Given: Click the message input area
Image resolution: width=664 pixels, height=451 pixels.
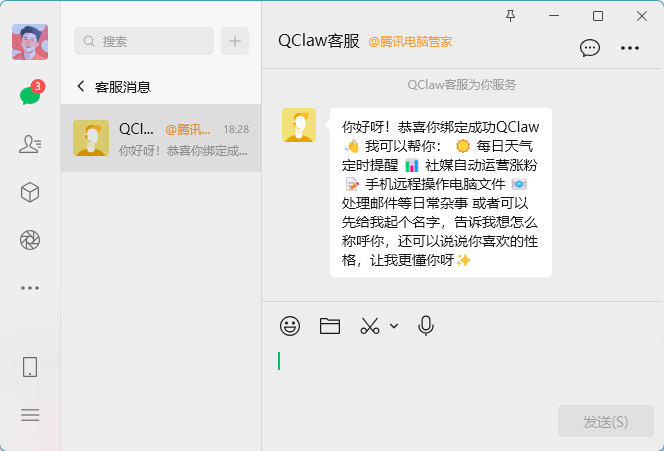Looking at the screenshot, I should pyautogui.click(x=462, y=373).
